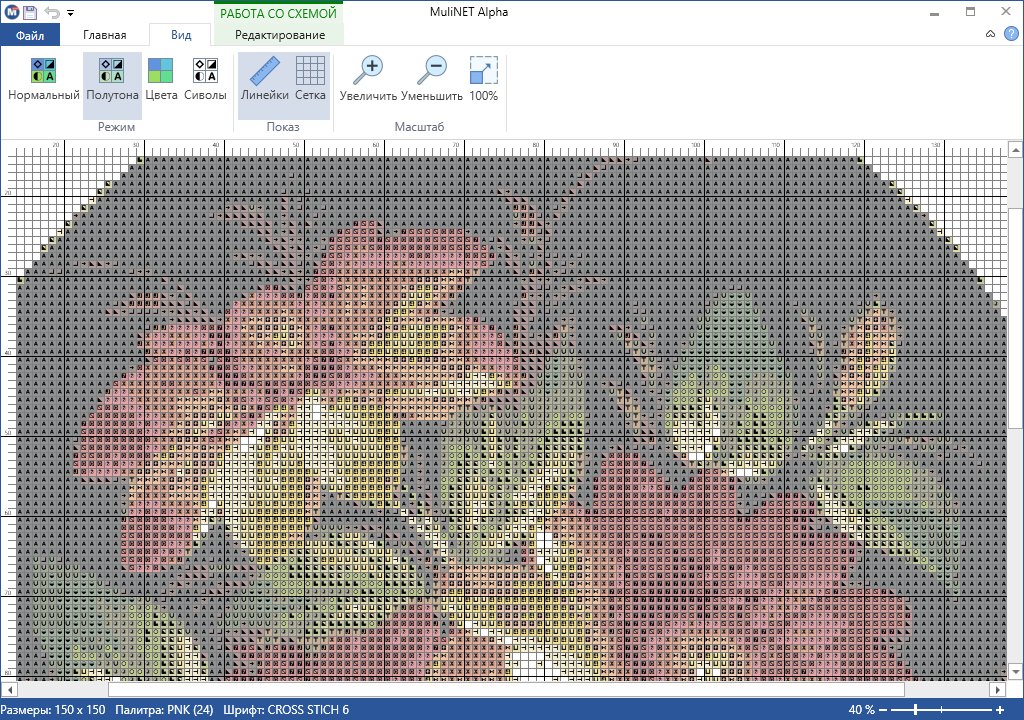The width and height of the screenshot is (1024, 720).
Task: Click the zoom slider minus button
Action: [x=884, y=710]
